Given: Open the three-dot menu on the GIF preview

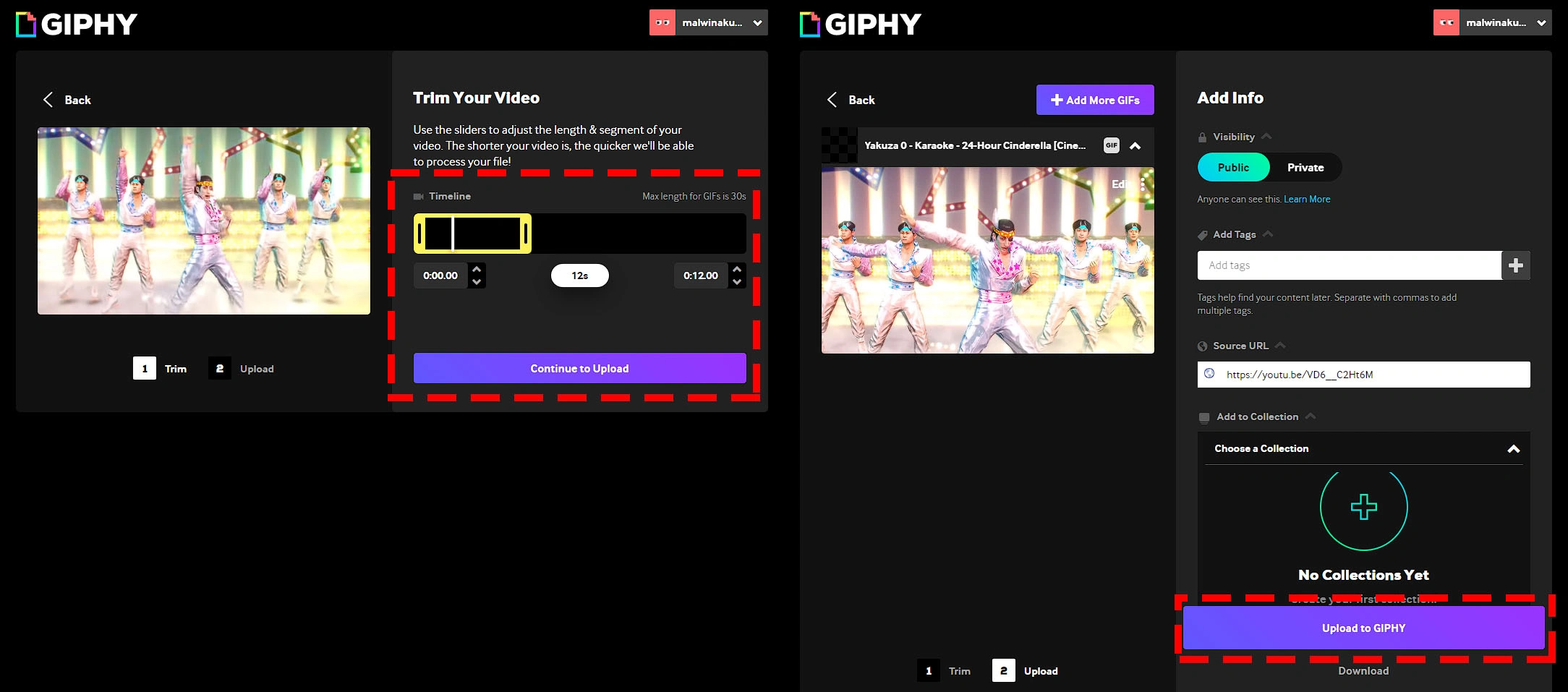Looking at the screenshot, I should click(1143, 184).
